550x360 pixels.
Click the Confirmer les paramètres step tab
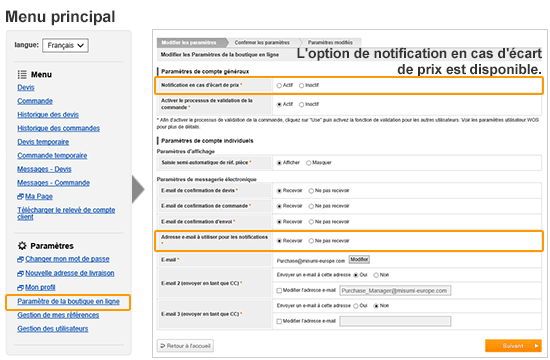[x=262, y=42]
